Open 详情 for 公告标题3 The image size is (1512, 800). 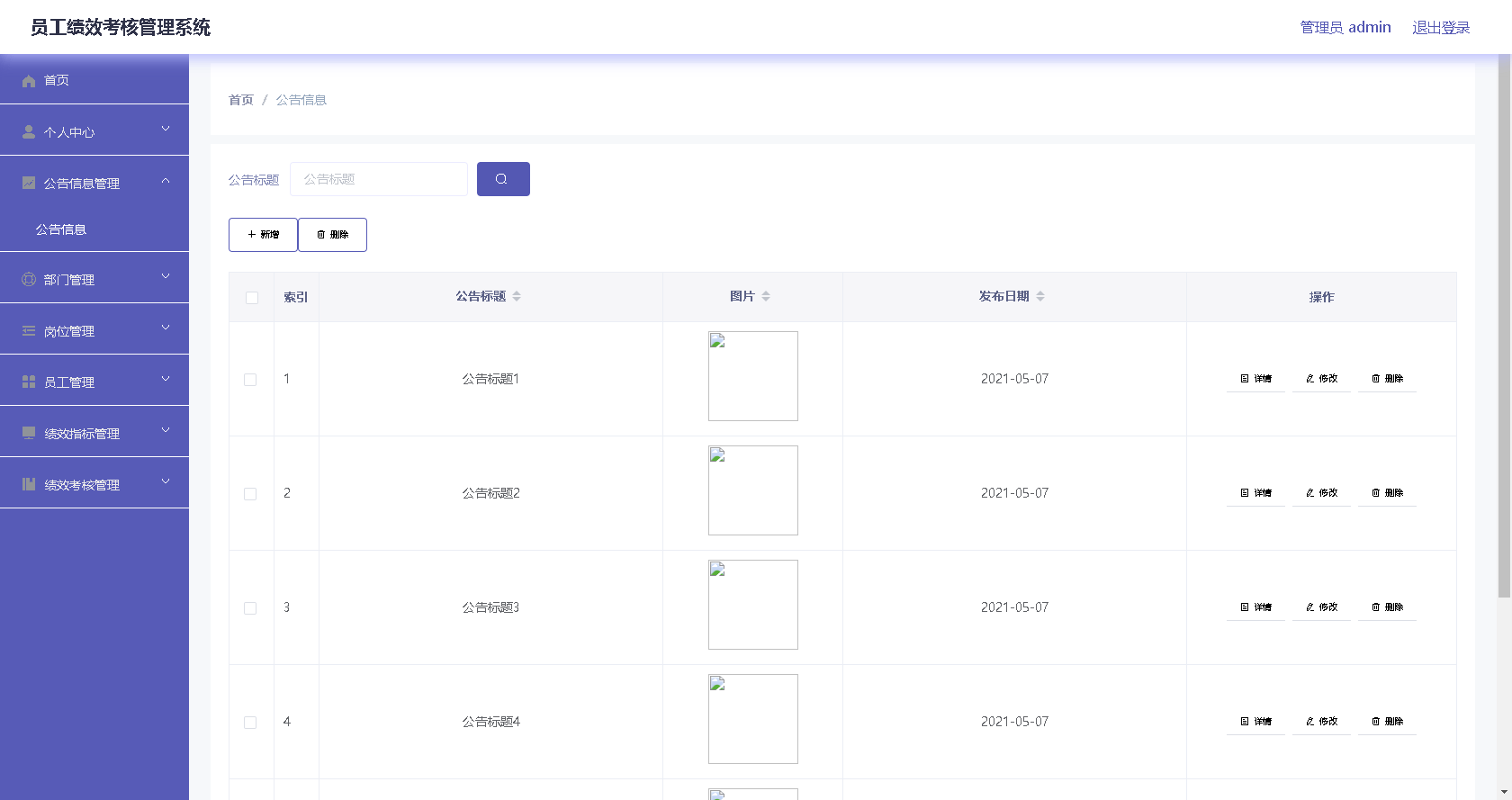pos(1255,607)
